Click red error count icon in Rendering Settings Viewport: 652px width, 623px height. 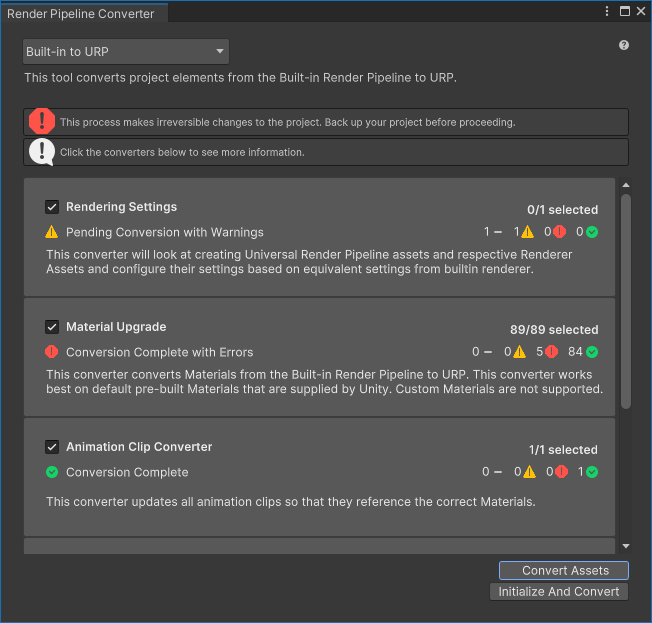click(x=560, y=232)
